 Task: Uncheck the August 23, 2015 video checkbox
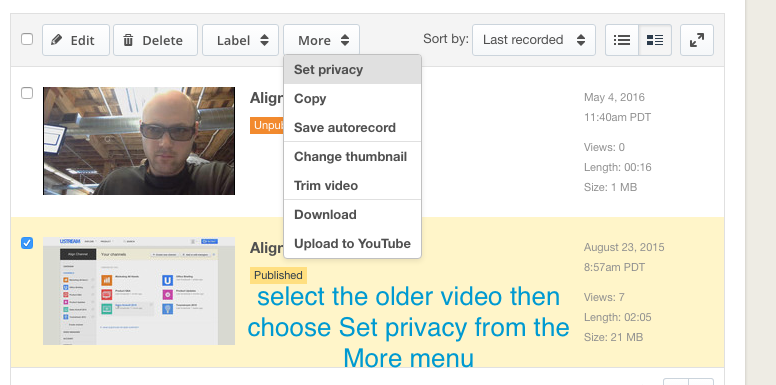[x=27, y=243]
